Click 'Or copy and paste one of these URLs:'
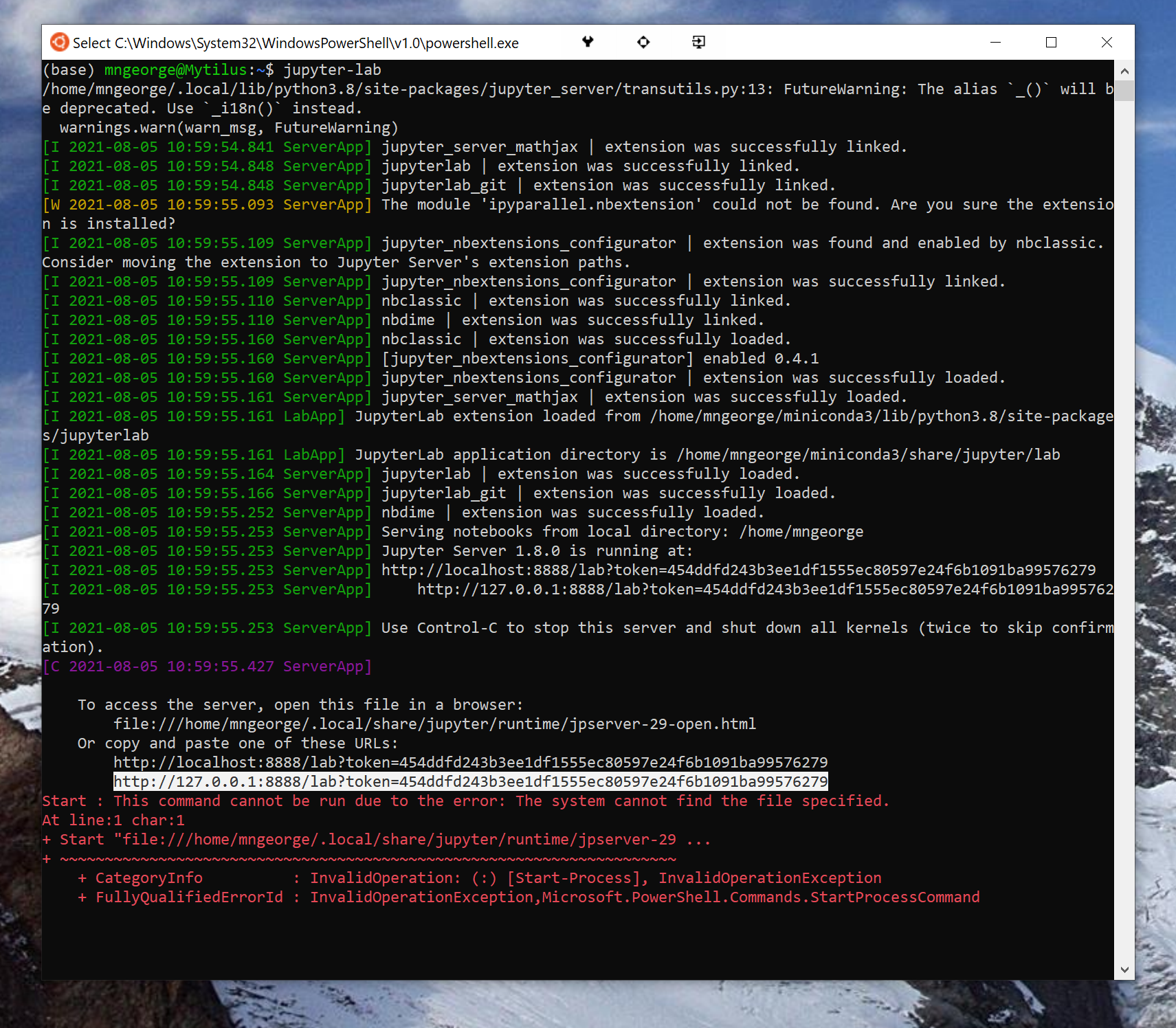Viewport: 1176px width, 1028px height. click(238, 743)
